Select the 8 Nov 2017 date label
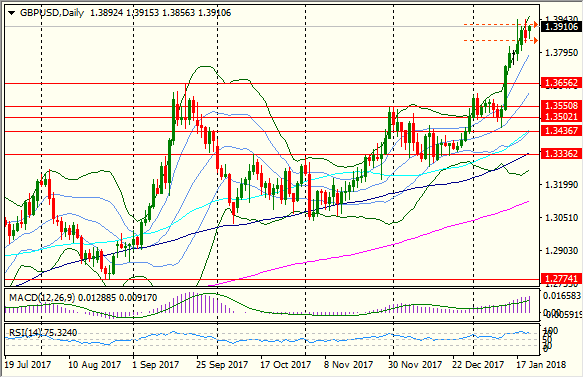This screenshot has width=584, height=378. [348, 364]
